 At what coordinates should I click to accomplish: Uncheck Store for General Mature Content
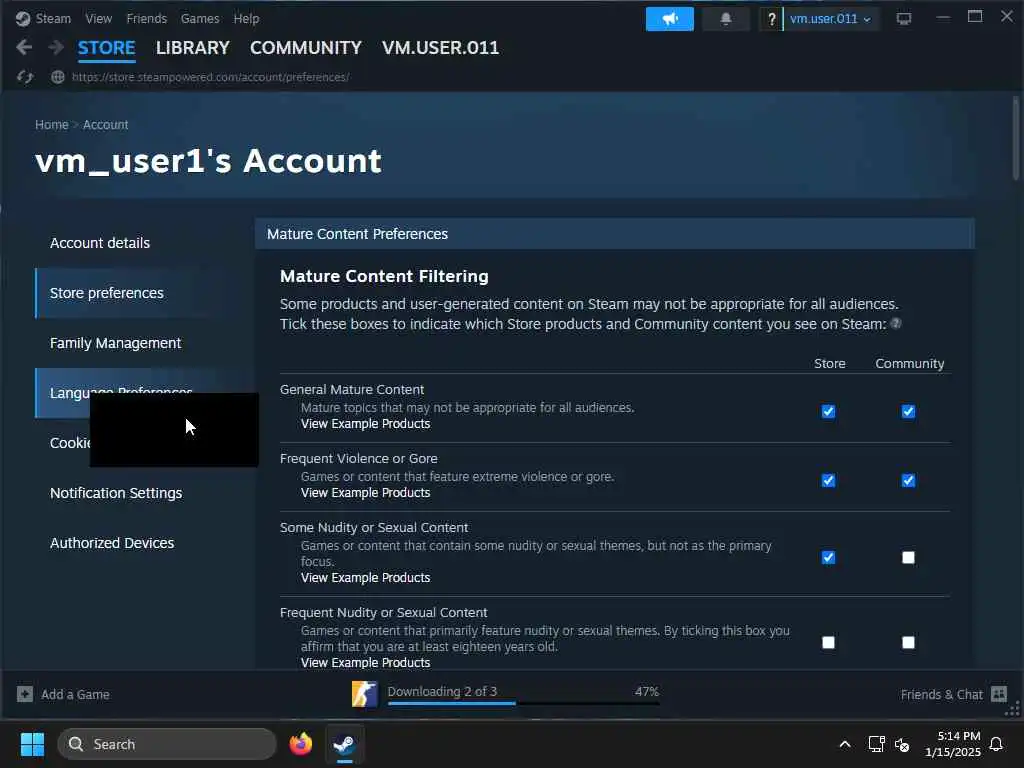click(x=828, y=411)
